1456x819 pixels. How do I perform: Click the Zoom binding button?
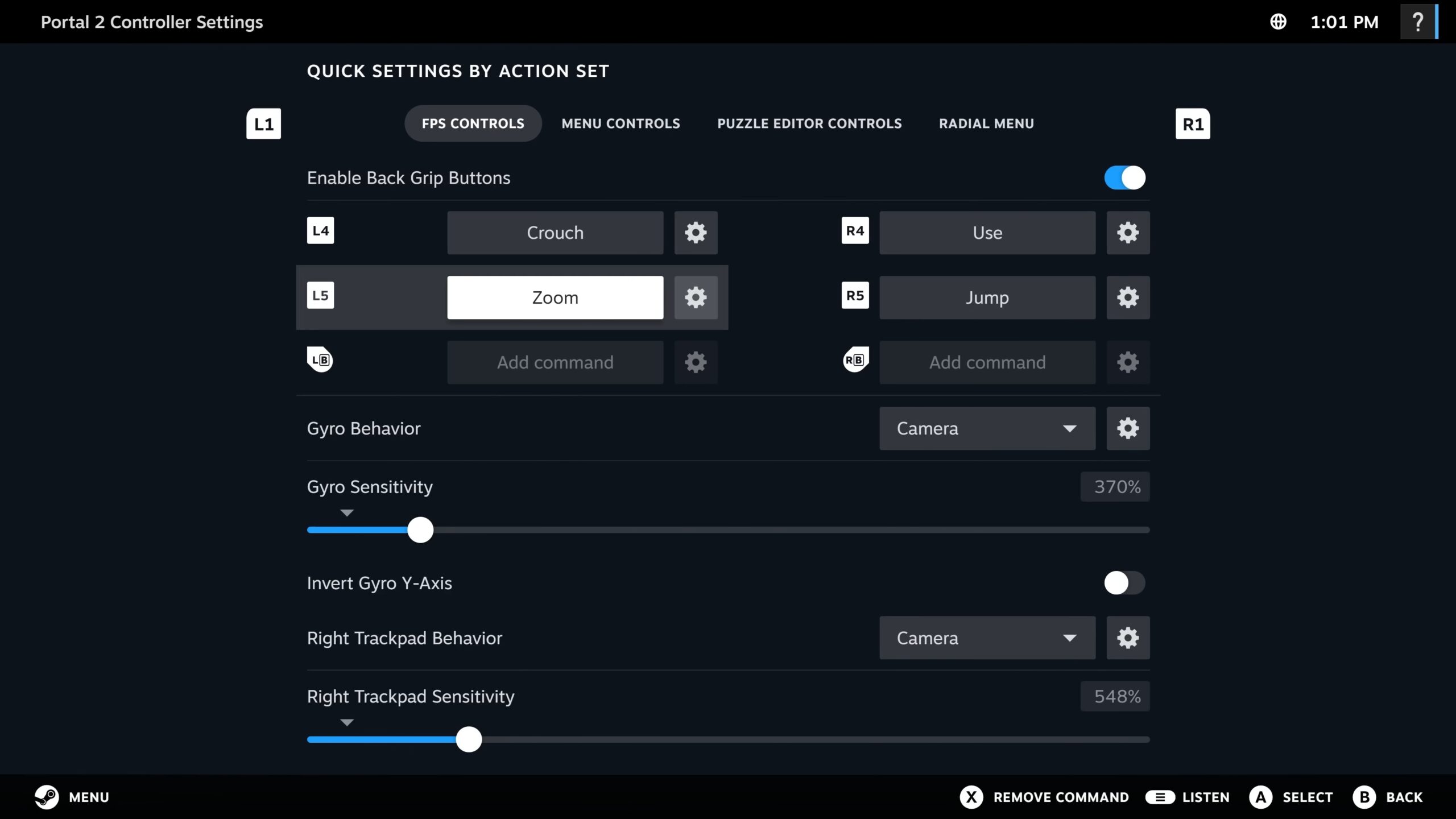555,297
